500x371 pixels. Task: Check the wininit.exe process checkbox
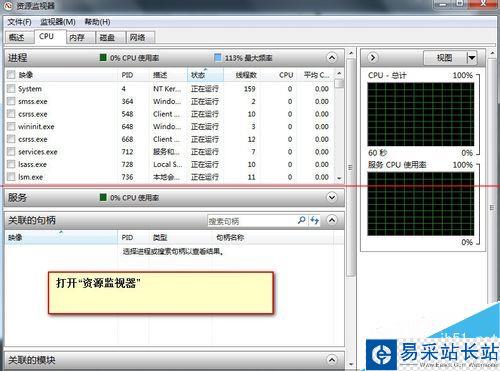[x=11, y=127]
